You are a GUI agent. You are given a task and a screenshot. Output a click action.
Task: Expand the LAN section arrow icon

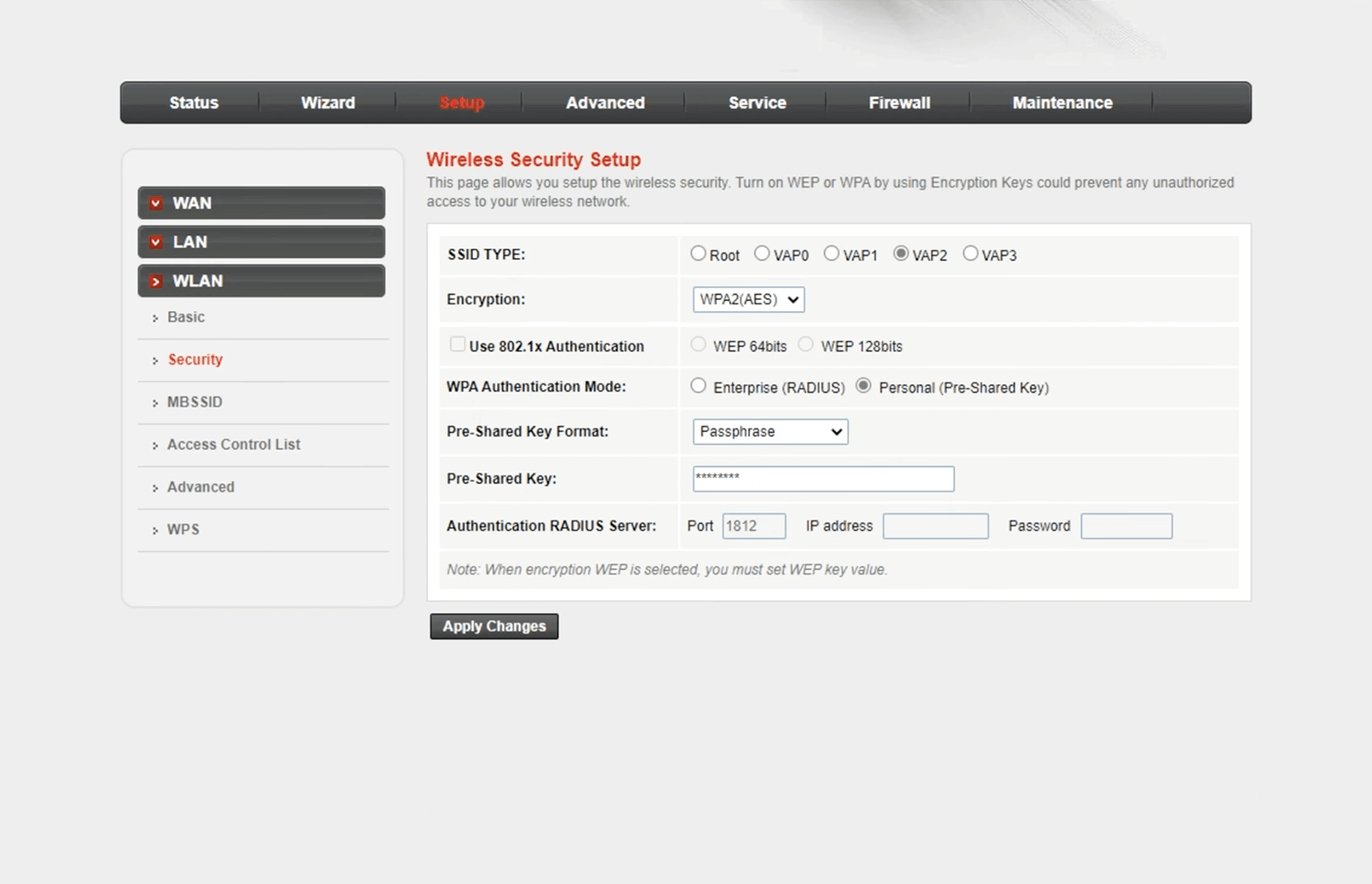tap(156, 243)
